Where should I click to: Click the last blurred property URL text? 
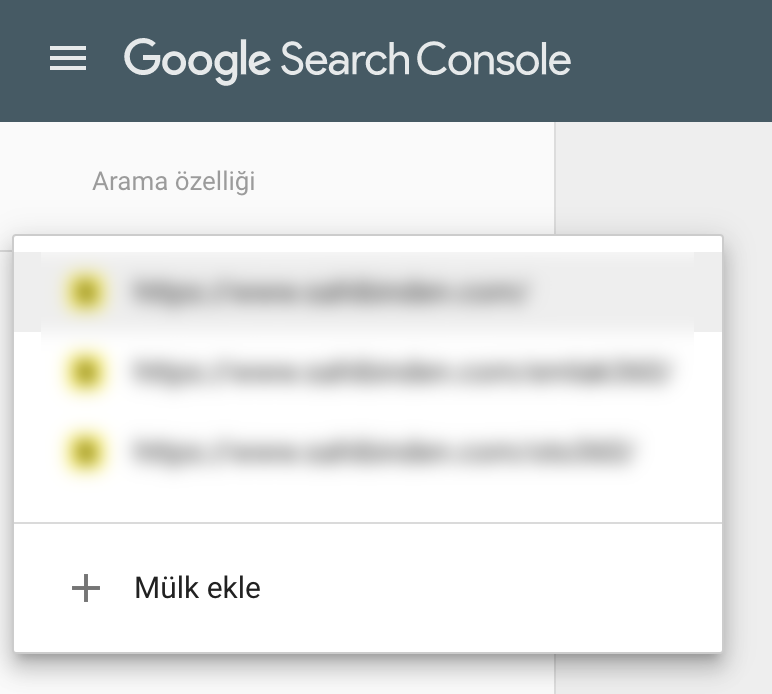(383, 452)
